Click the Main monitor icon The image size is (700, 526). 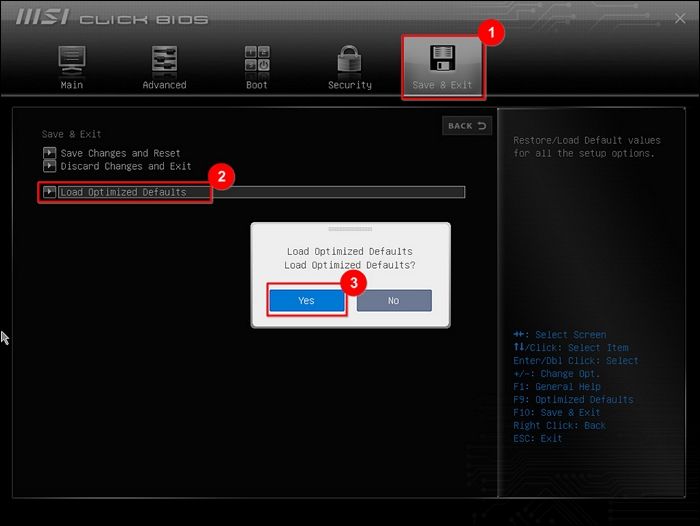[72, 60]
